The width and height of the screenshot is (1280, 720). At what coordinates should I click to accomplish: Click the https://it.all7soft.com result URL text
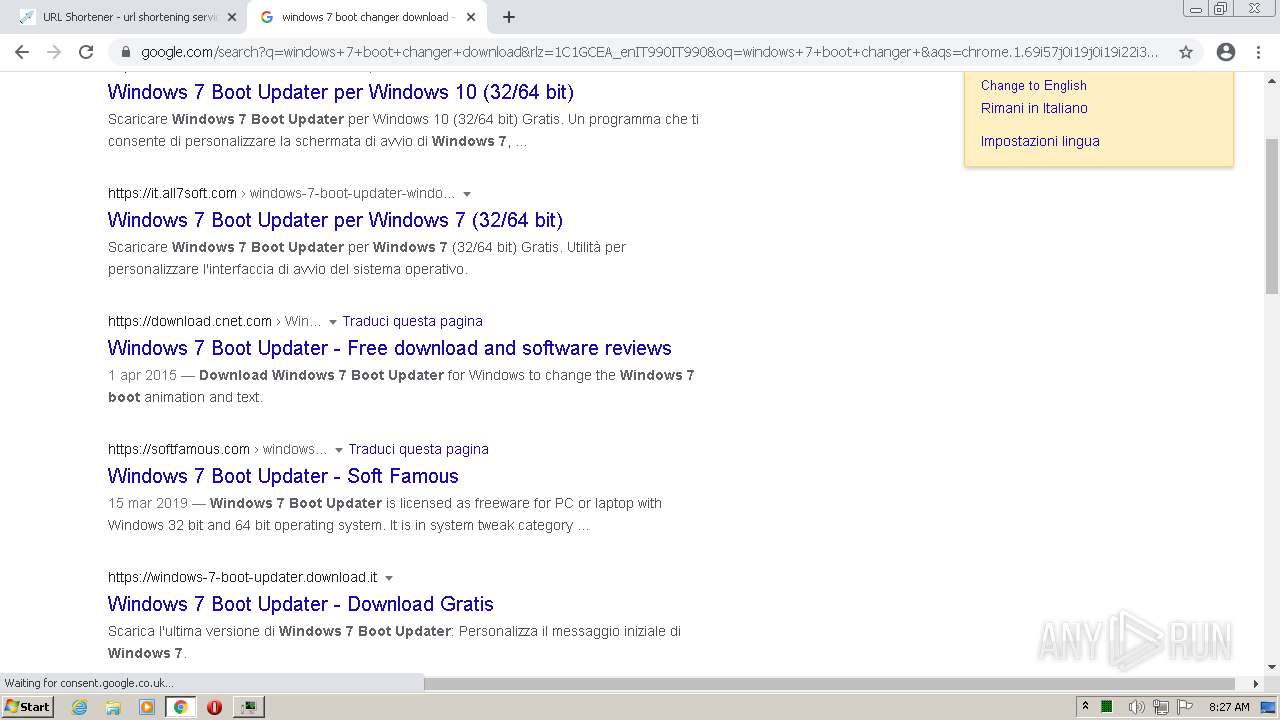point(172,193)
